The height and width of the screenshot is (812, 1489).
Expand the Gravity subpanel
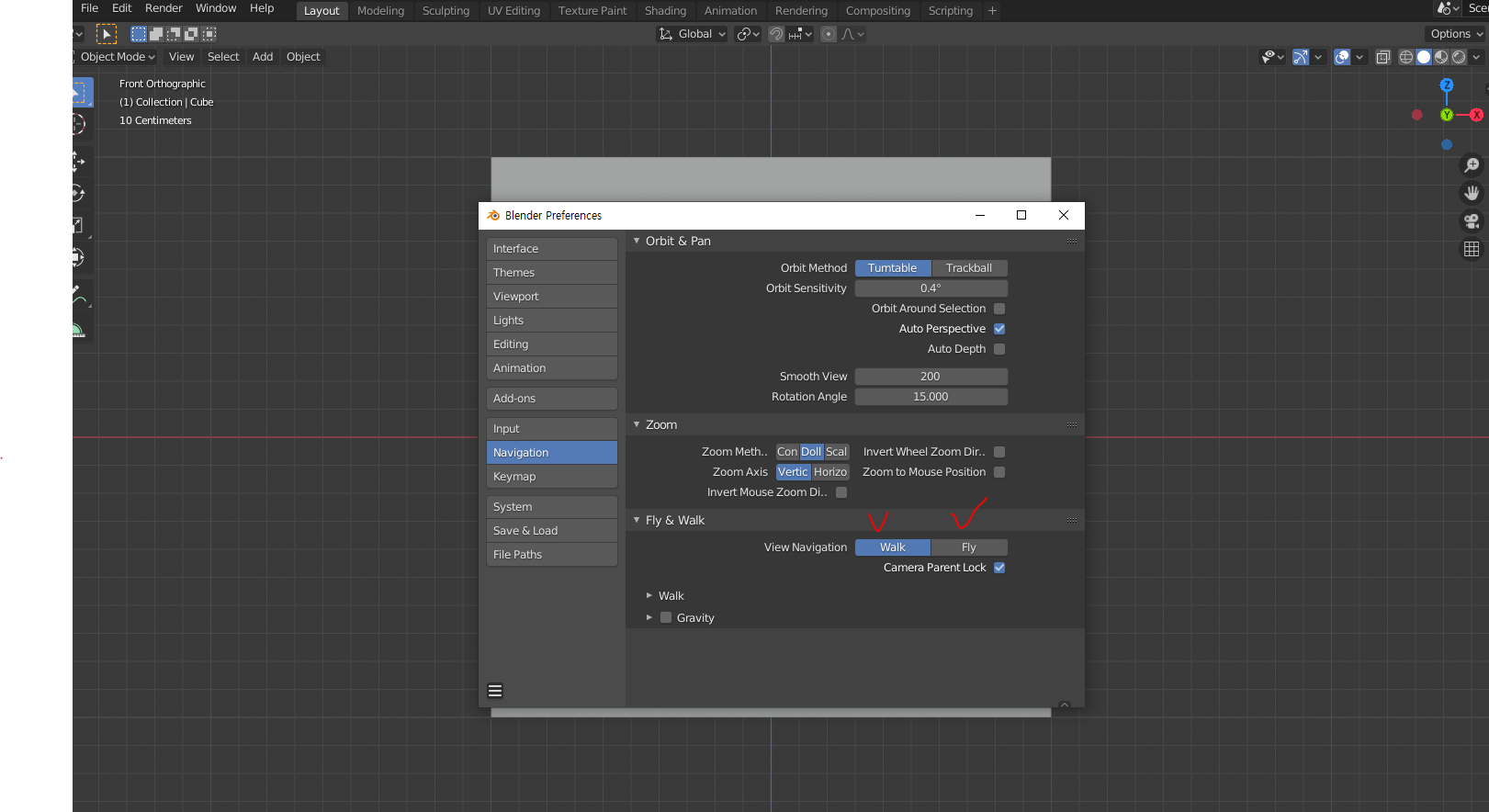[x=649, y=617]
